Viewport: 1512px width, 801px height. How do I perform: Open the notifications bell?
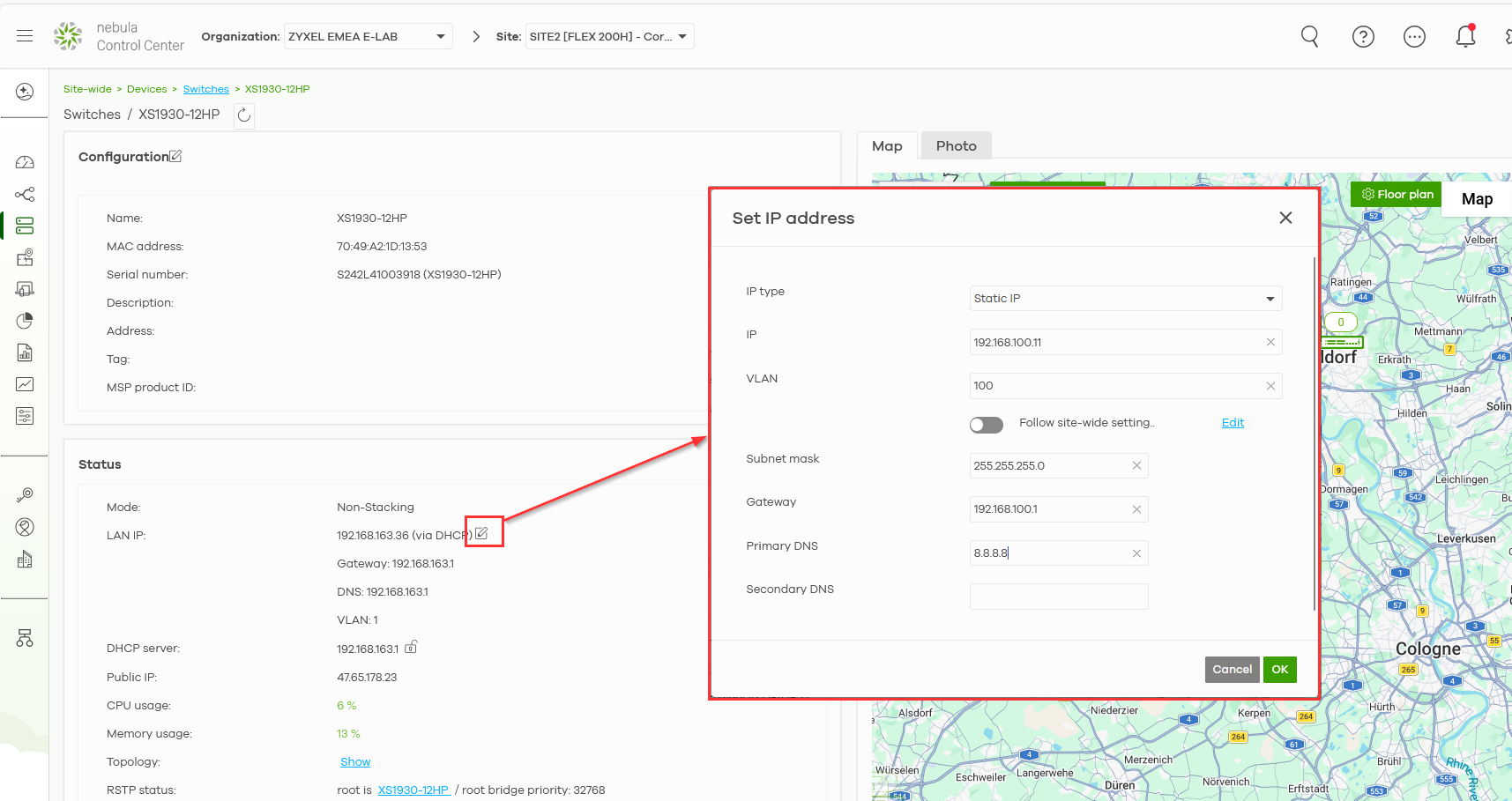pyautogui.click(x=1465, y=36)
